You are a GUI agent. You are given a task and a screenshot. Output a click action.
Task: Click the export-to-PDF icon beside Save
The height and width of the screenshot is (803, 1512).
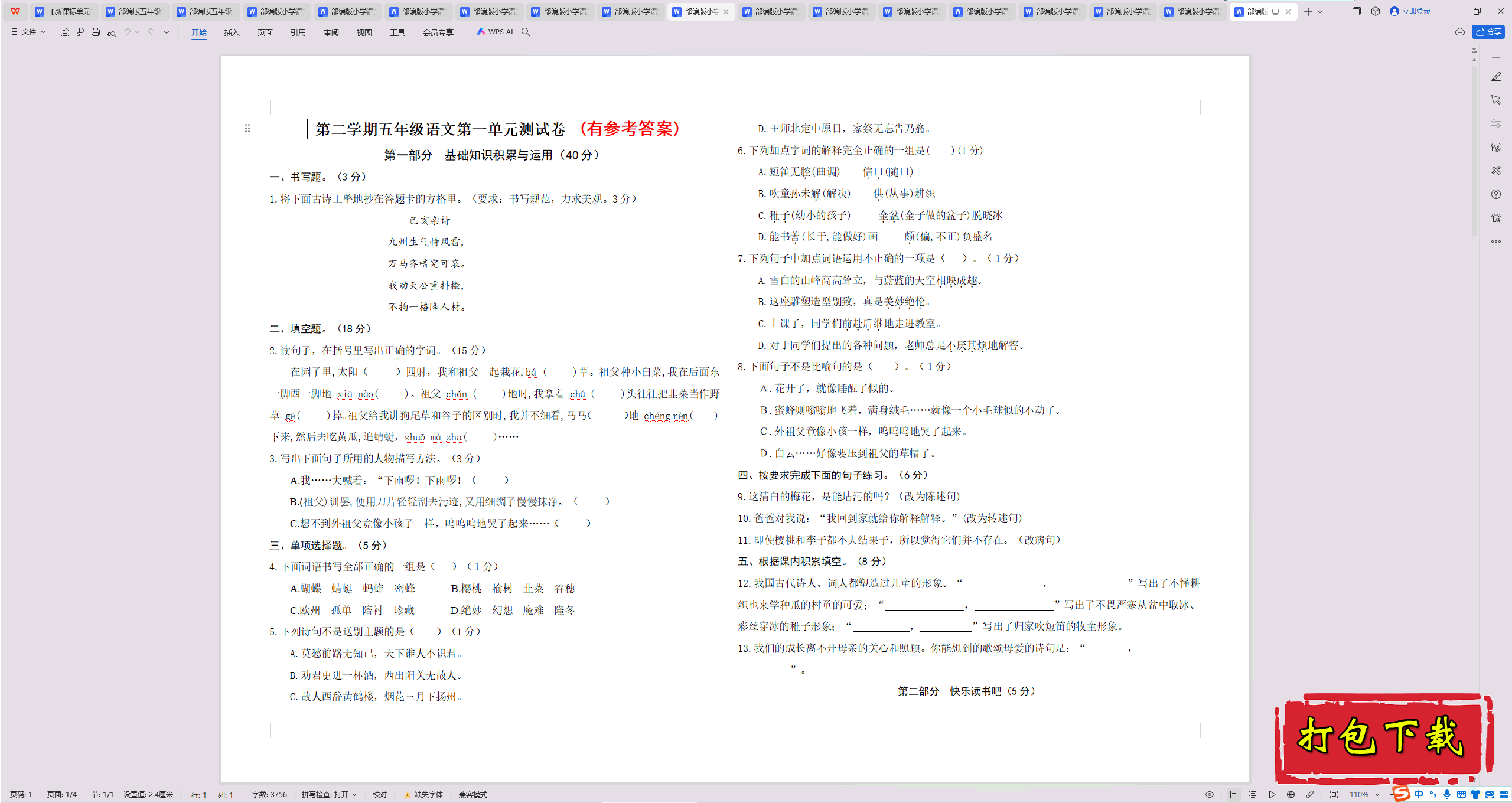pyautogui.click(x=80, y=32)
